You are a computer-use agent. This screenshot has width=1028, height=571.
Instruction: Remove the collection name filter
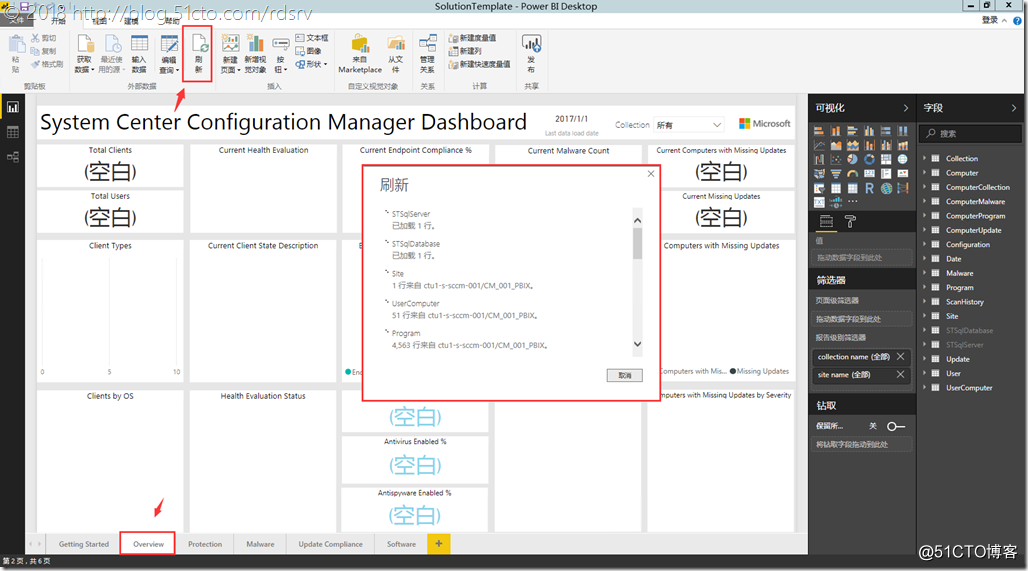tap(900, 357)
